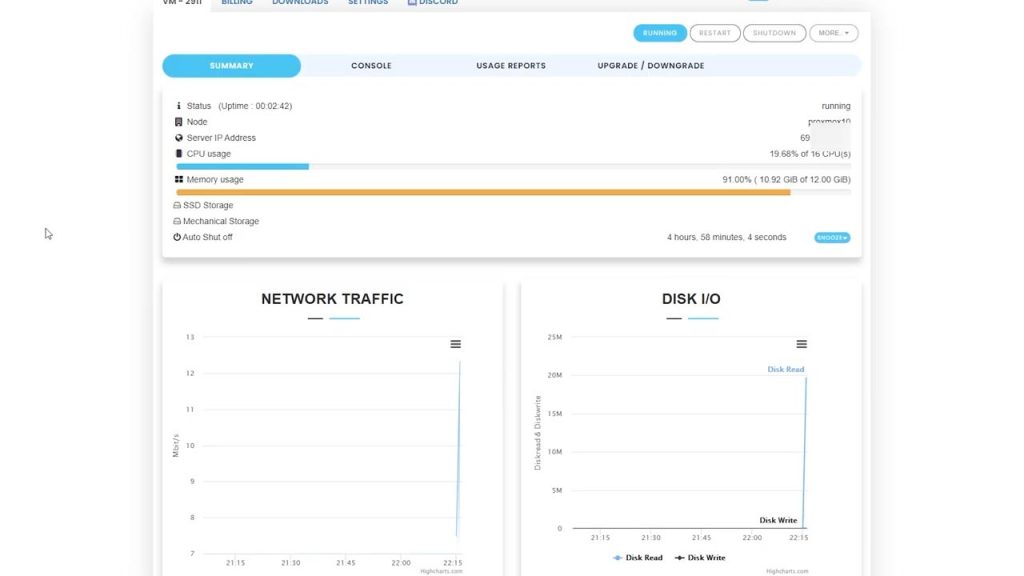The height and width of the screenshot is (576, 1024).
Task: Open the Snooze dropdown for Auto Shut off
Action: pos(832,238)
